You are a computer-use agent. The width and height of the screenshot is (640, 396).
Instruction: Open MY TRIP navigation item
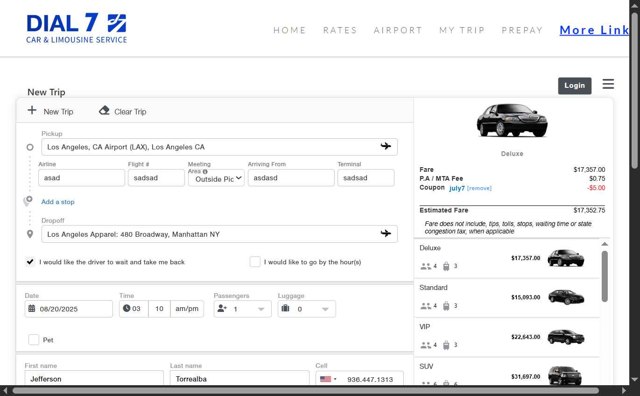[462, 30]
